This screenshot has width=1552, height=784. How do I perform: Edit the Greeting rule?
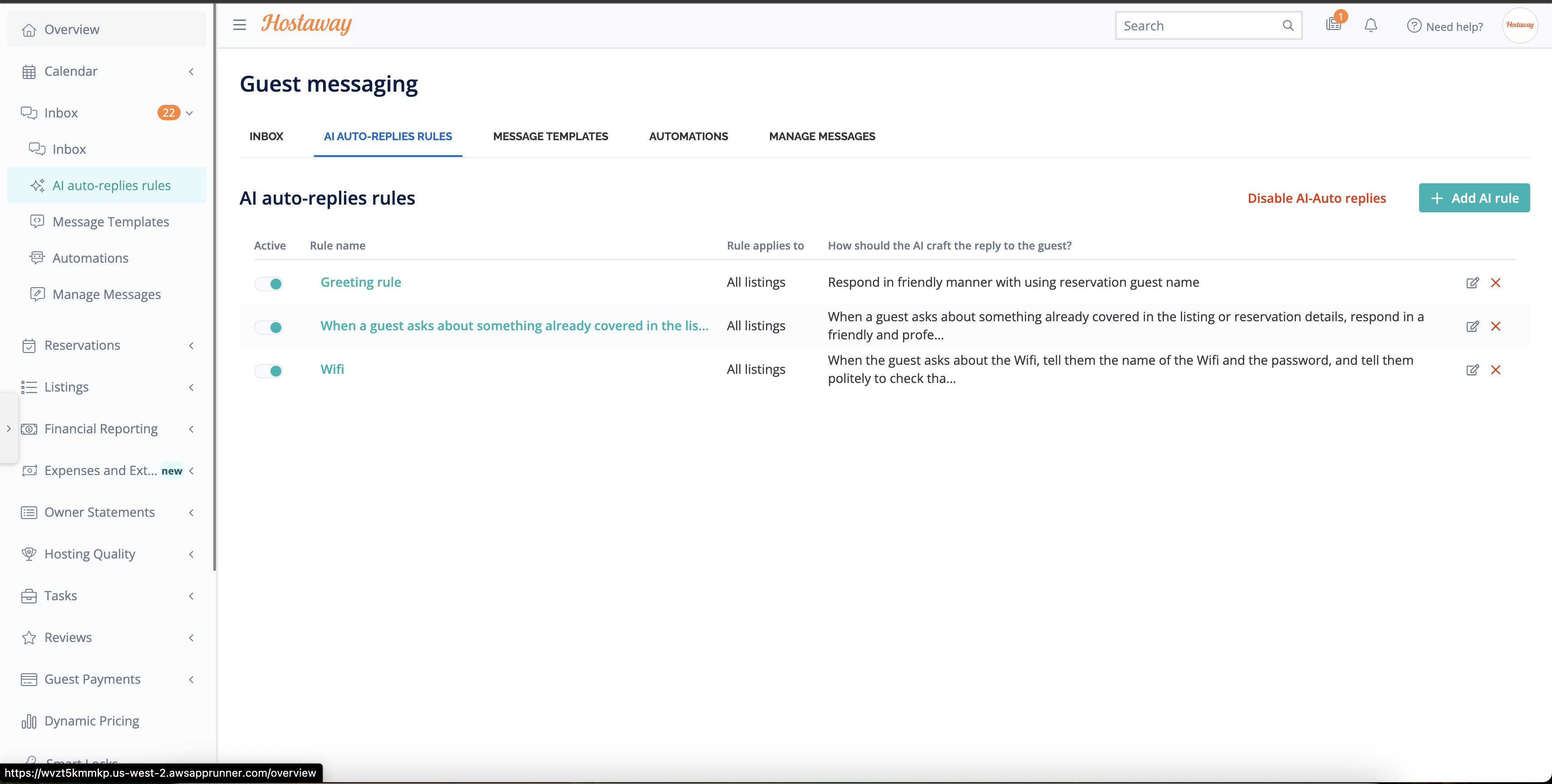[1472, 283]
